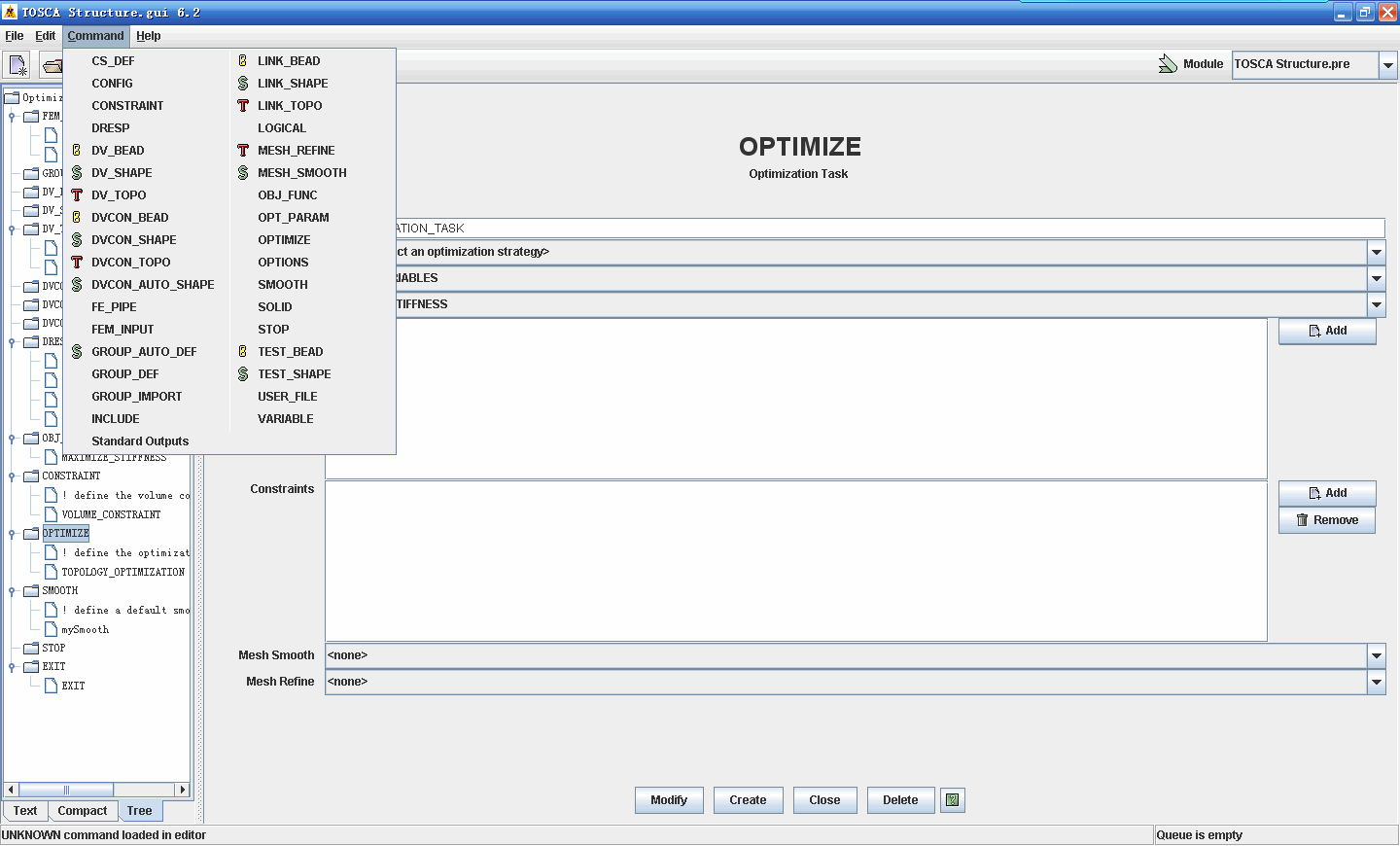
Task: Select the OPTIMIZE tree label
Action: click(65, 534)
